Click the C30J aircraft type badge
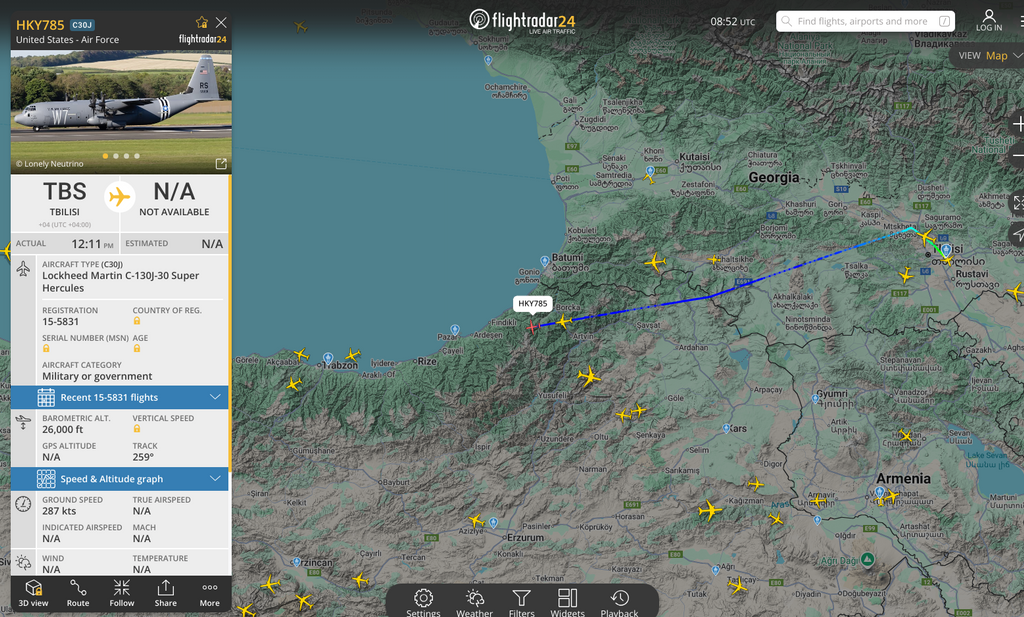Viewport: 1024px width, 617px height. tap(82, 25)
